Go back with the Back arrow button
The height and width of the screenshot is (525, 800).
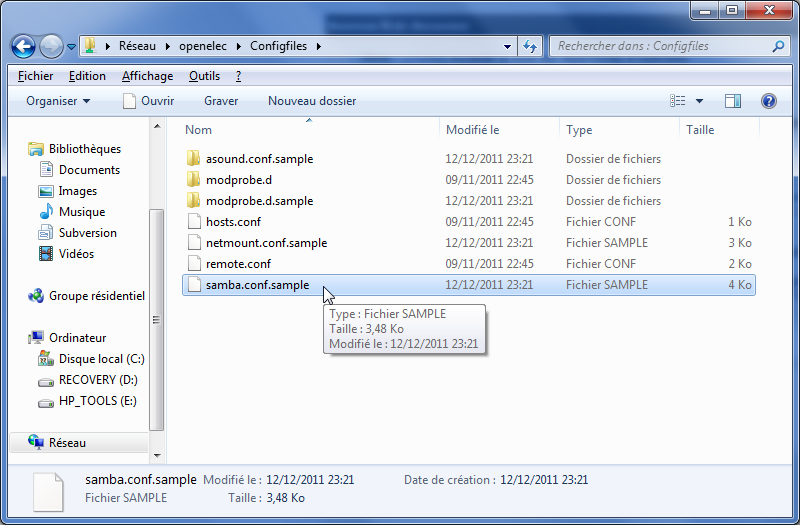pyautogui.click(x=23, y=46)
